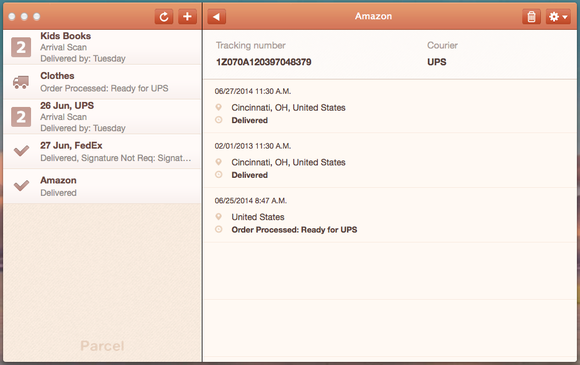Click the Courier label

coord(442,45)
